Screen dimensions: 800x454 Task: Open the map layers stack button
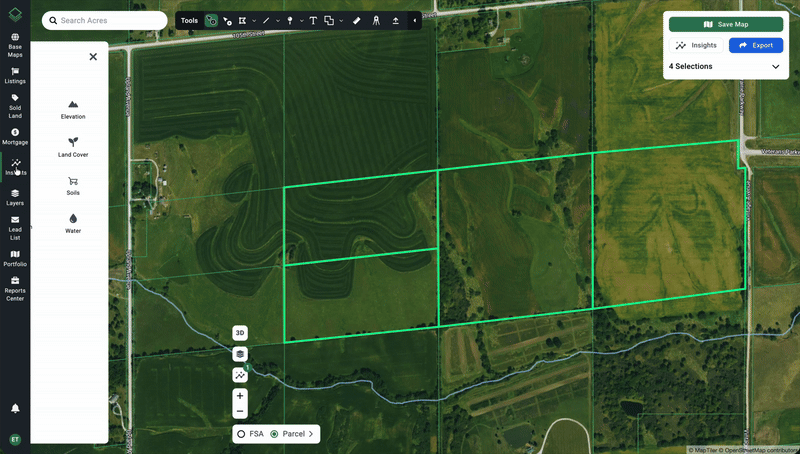click(240, 354)
